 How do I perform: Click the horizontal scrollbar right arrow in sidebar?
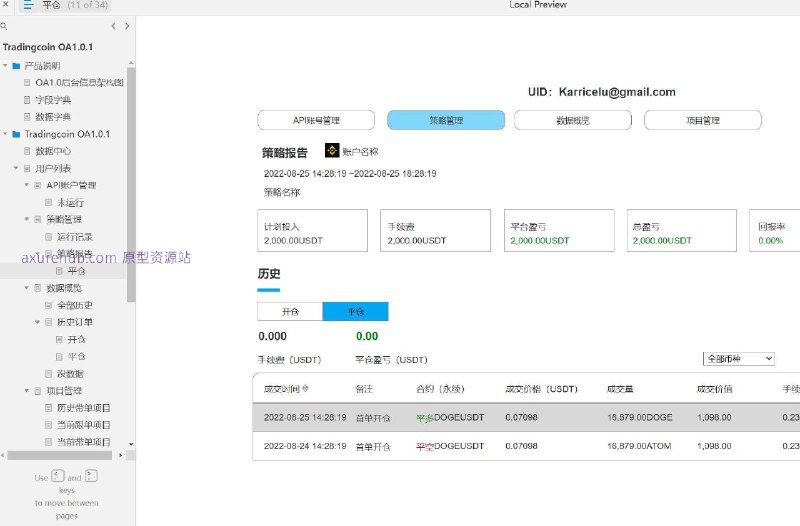pyautogui.click(x=120, y=455)
